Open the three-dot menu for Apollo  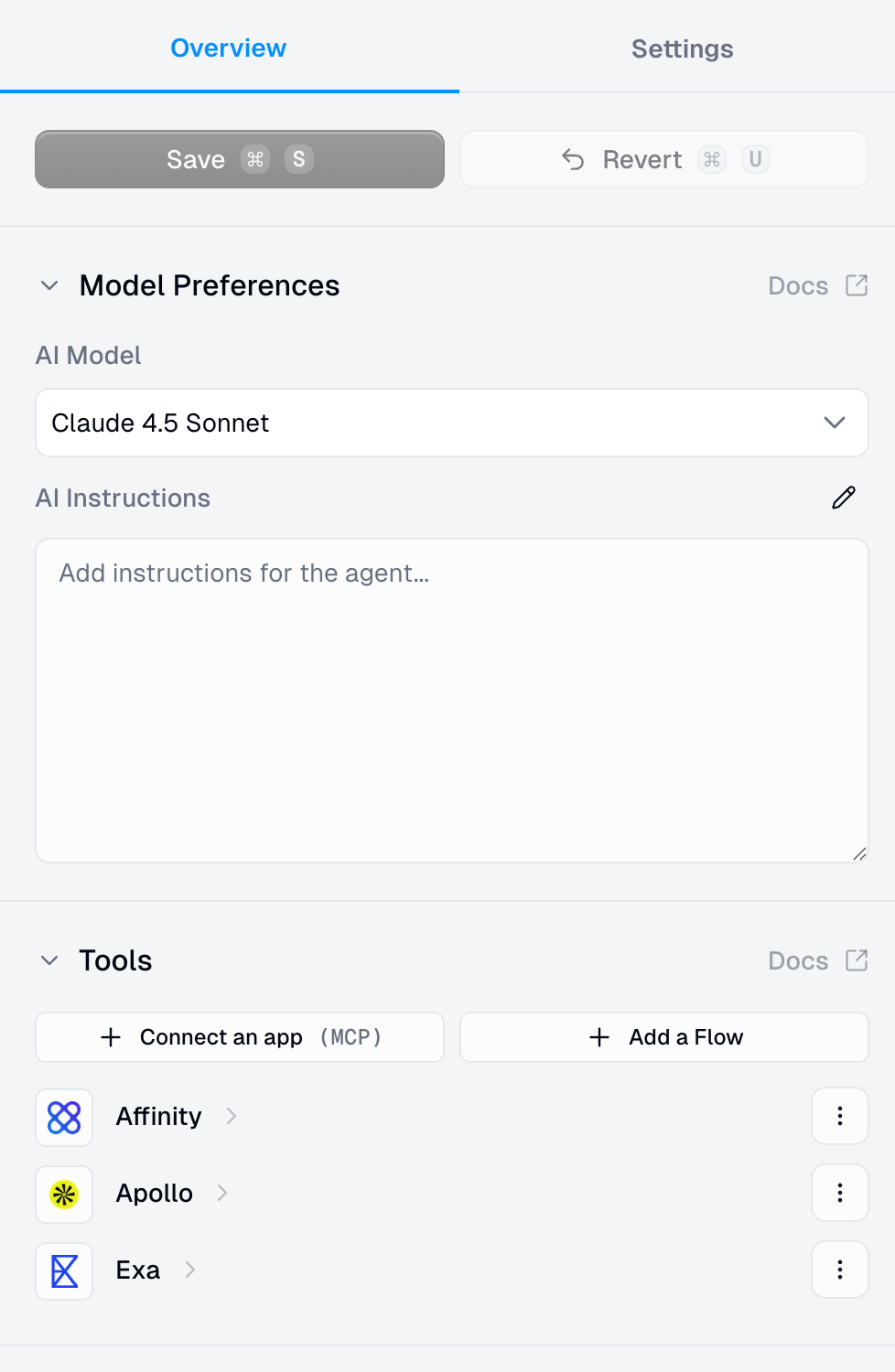click(839, 1194)
